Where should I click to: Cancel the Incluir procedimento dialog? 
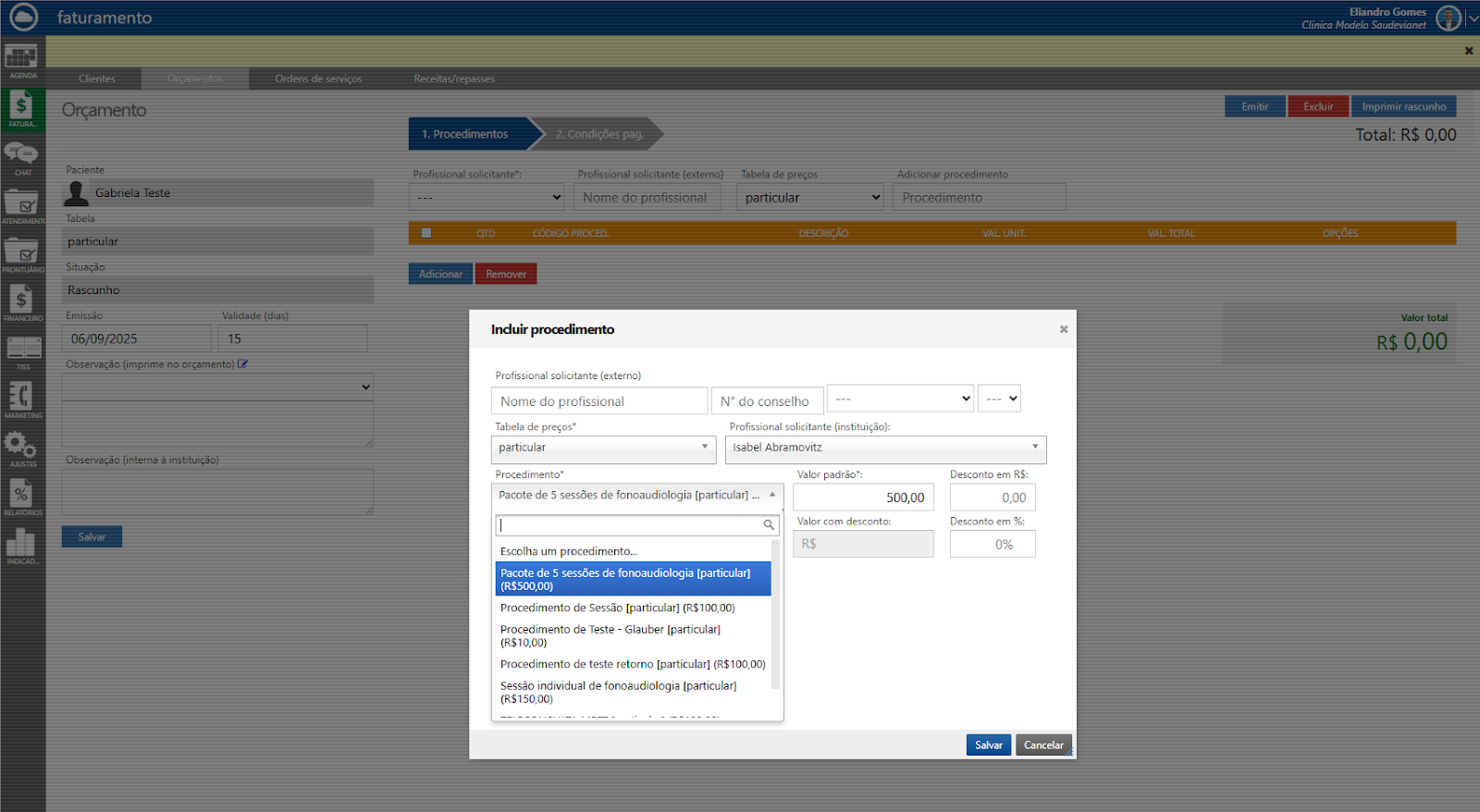pyautogui.click(x=1043, y=745)
